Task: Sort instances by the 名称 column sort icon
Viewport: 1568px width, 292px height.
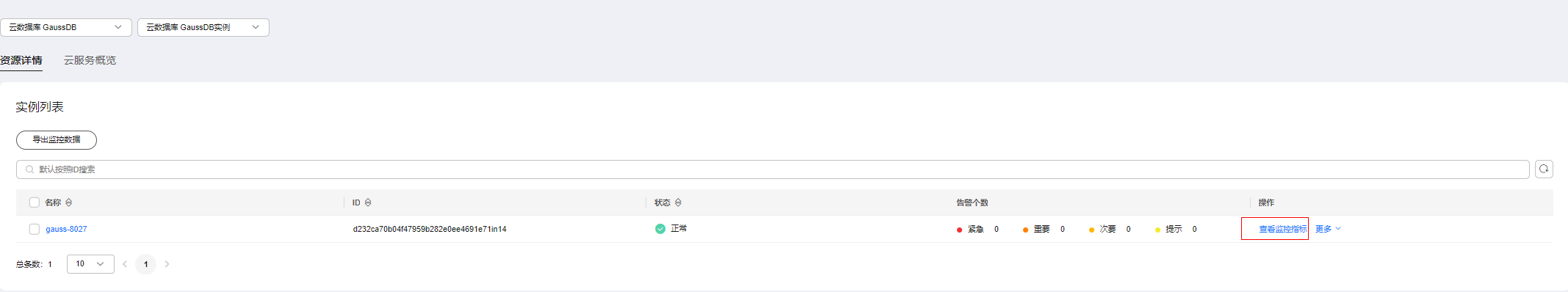Action: tap(69, 202)
